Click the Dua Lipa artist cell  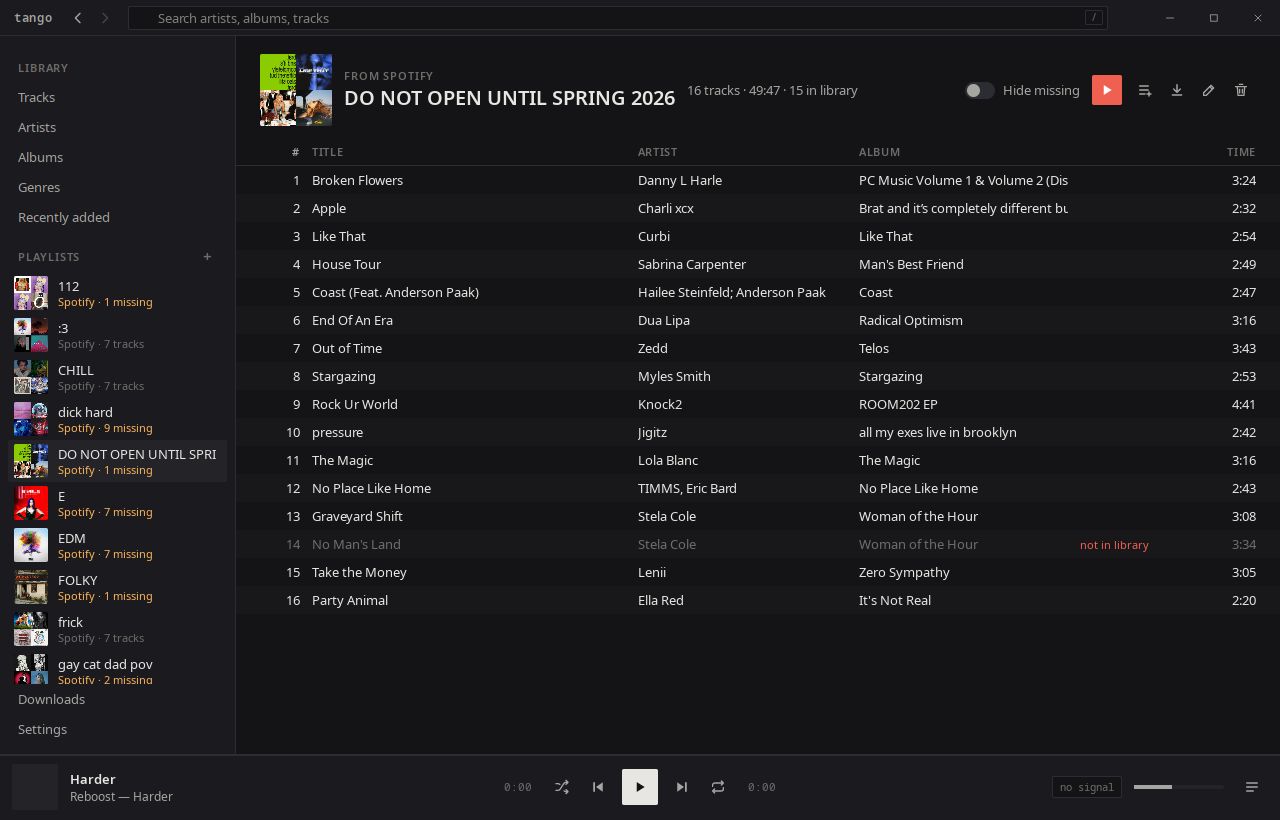(x=664, y=320)
